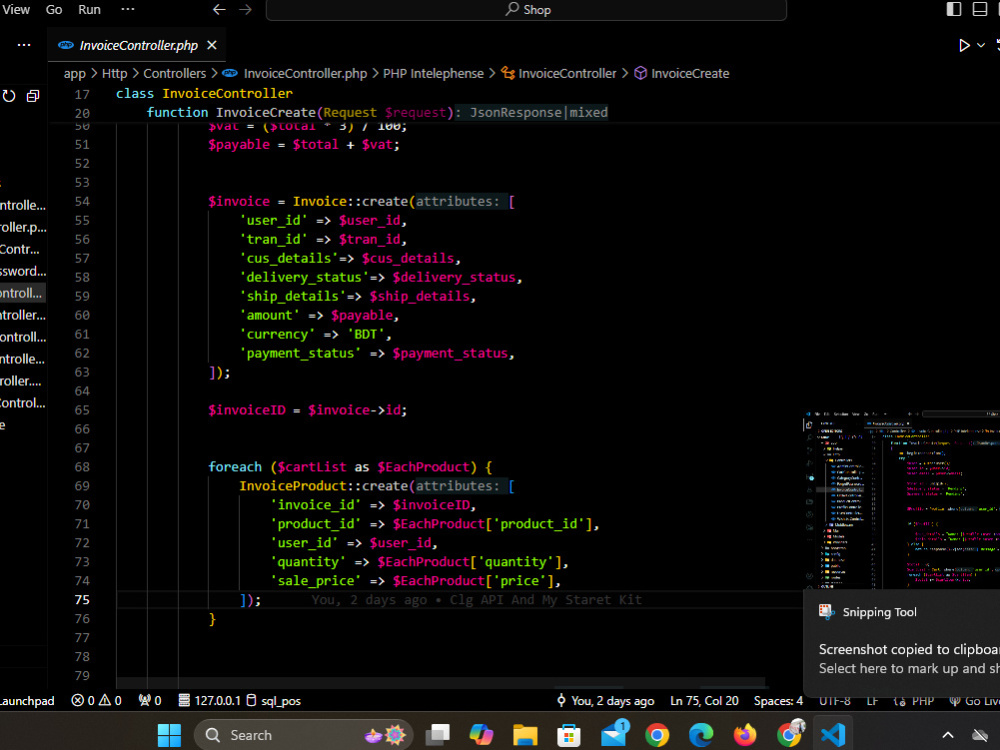
Task: Open Task View on taskbar
Action: coord(438,735)
